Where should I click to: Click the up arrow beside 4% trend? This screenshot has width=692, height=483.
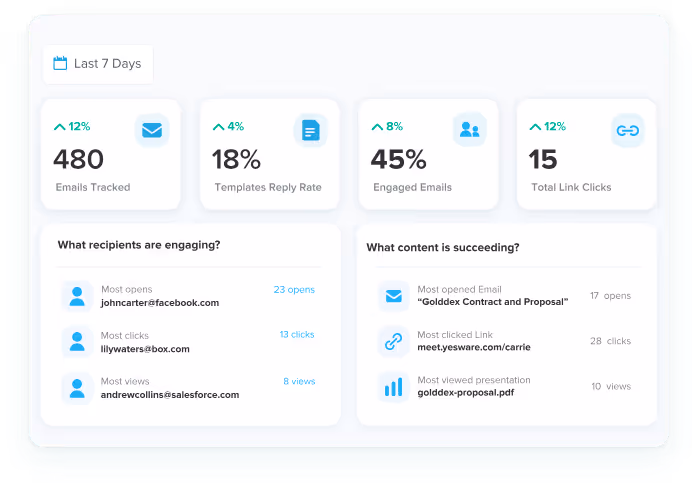click(218, 127)
